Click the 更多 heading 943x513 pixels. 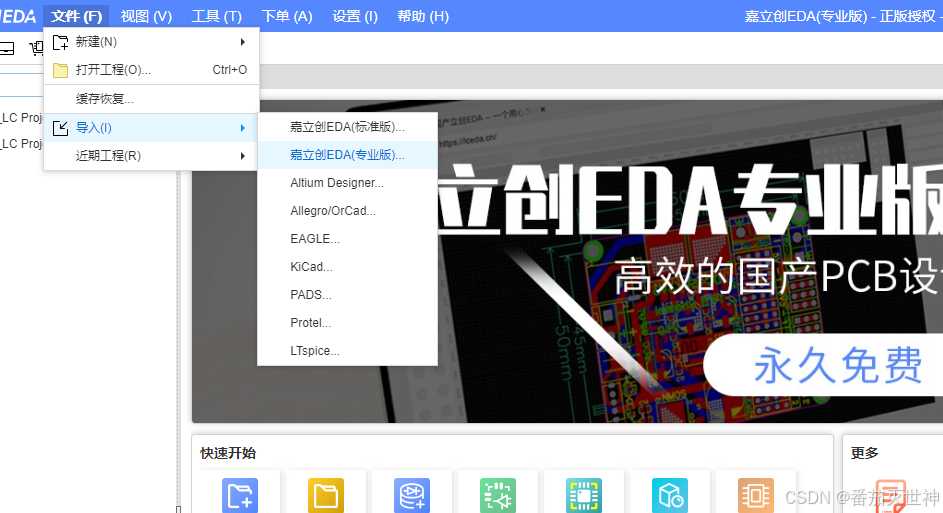click(x=864, y=453)
